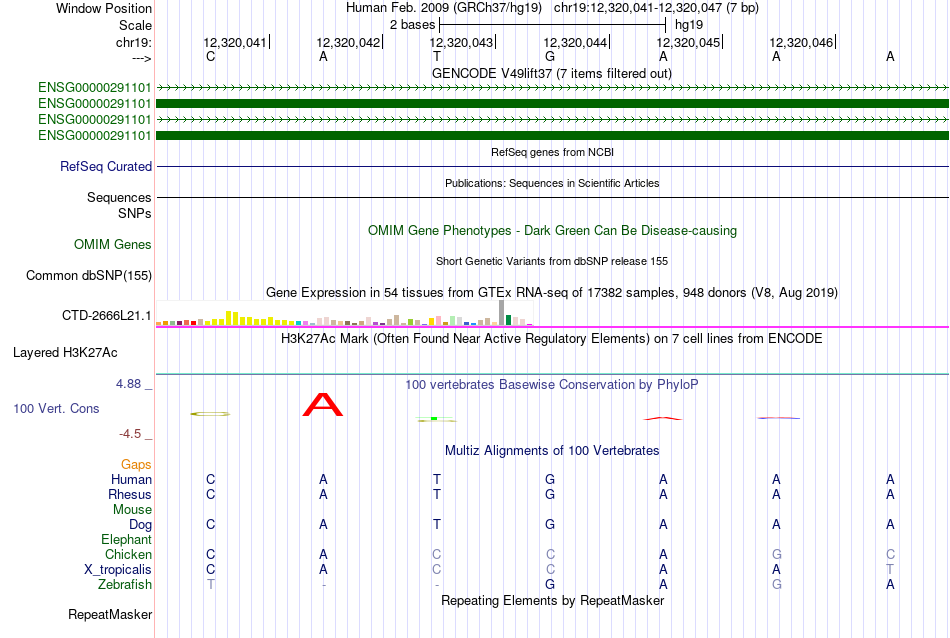Screen dimensions: 950x638
Task: Click the 'RefSeq Curated' track label
Action: pyautogui.click(x=106, y=166)
